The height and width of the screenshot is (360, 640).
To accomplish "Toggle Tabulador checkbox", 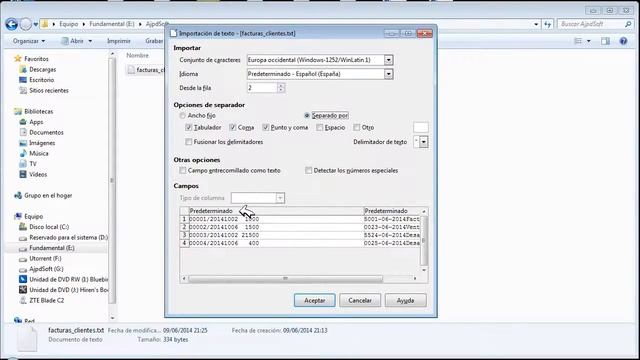I will pyautogui.click(x=188, y=127).
